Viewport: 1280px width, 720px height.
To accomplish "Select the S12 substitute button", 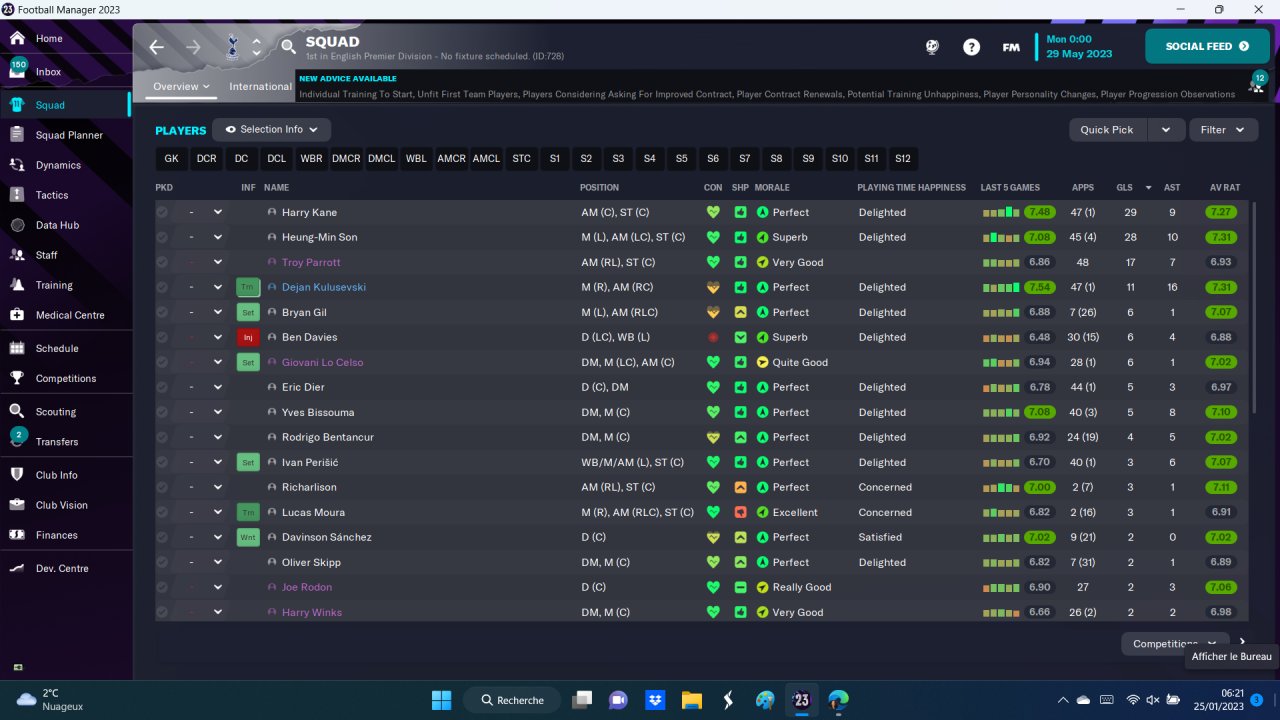I will pyautogui.click(x=903, y=159).
